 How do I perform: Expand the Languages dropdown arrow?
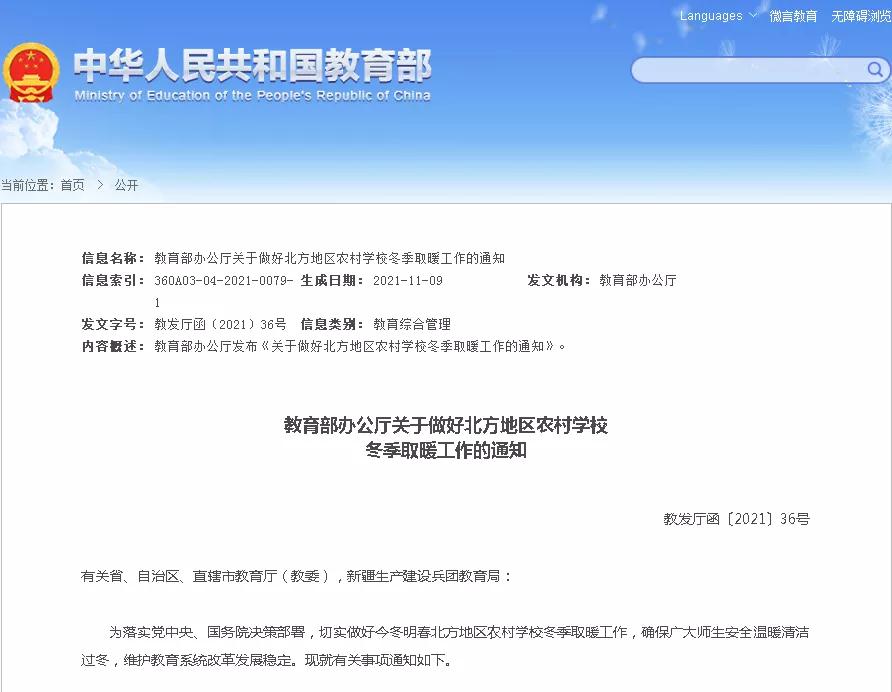[753, 16]
